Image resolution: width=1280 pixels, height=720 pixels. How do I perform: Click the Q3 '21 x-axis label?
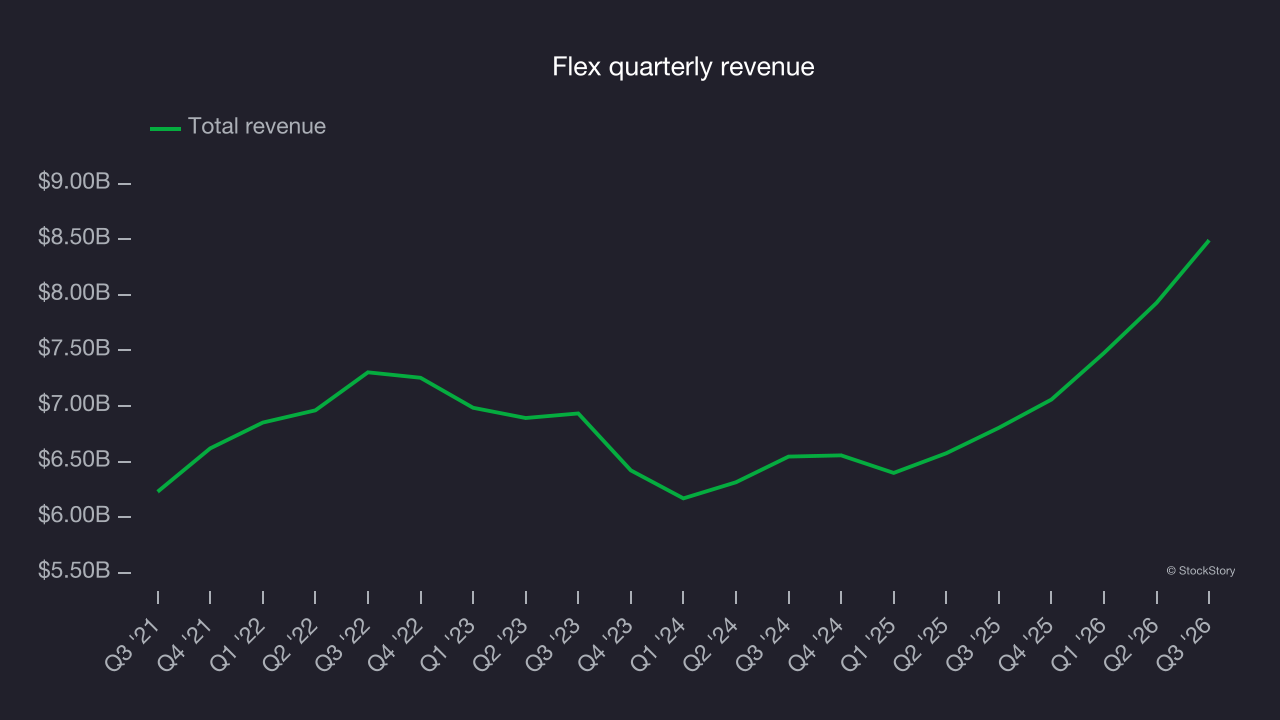pos(134,644)
